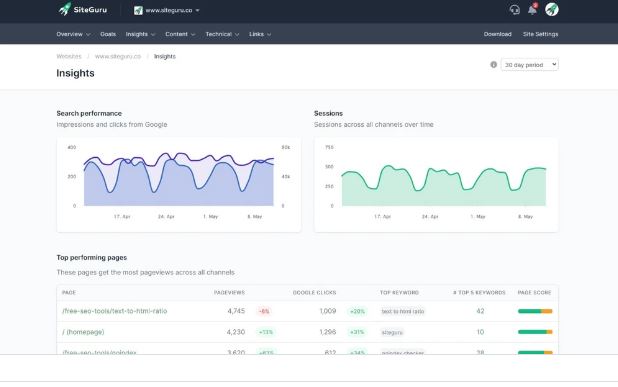
Task: Expand the Links menu
Action: click(260, 34)
